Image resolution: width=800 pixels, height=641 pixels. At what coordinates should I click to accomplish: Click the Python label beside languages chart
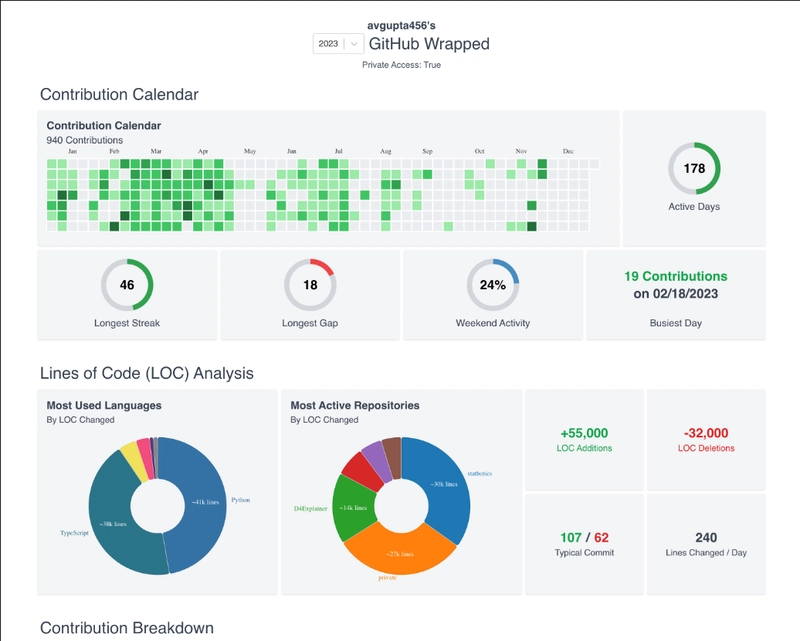[240, 500]
